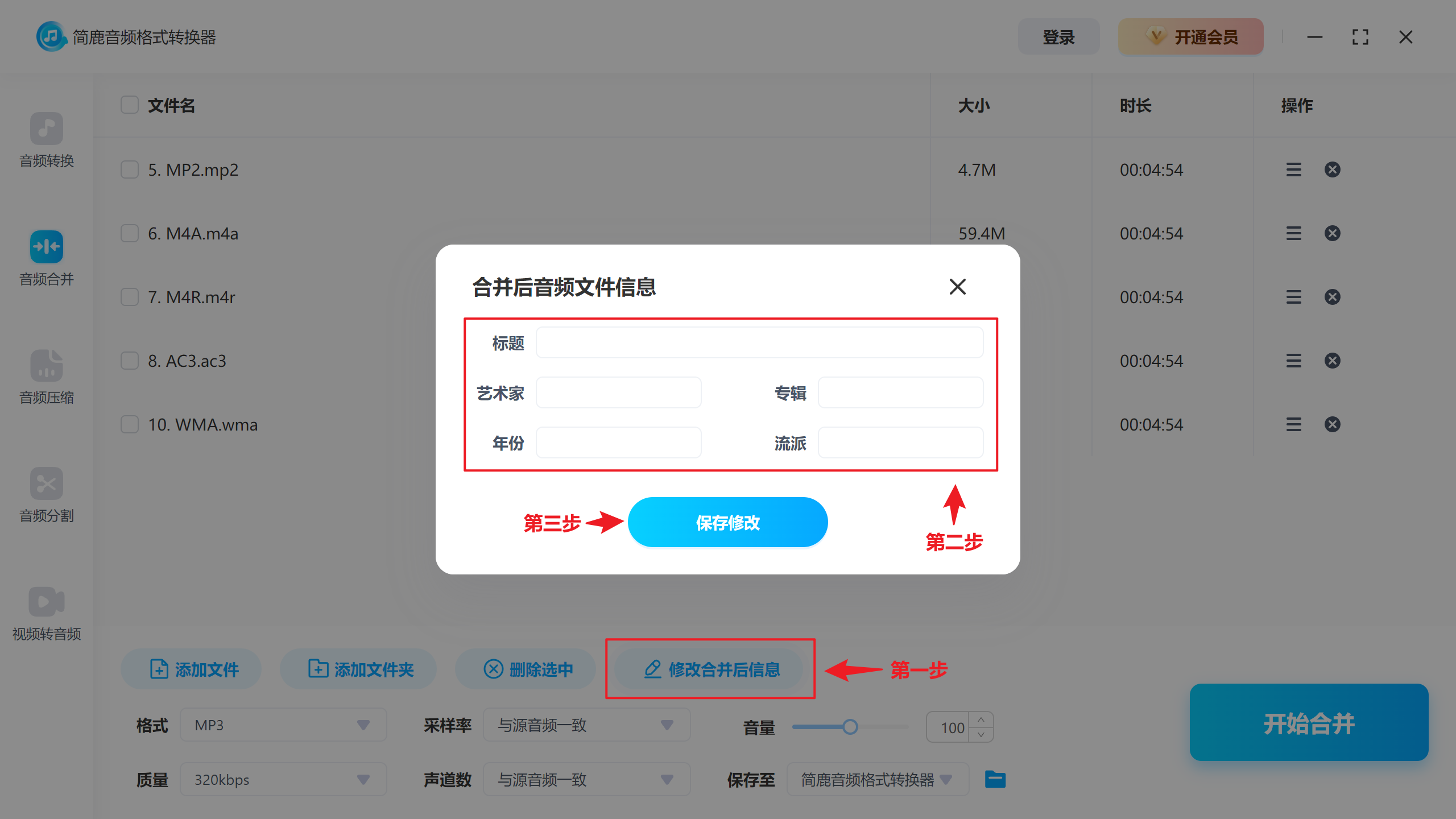This screenshot has height=819, width=1456.
Task: Adjust the 音量 volume slider
Action: [x=850, y=726]
